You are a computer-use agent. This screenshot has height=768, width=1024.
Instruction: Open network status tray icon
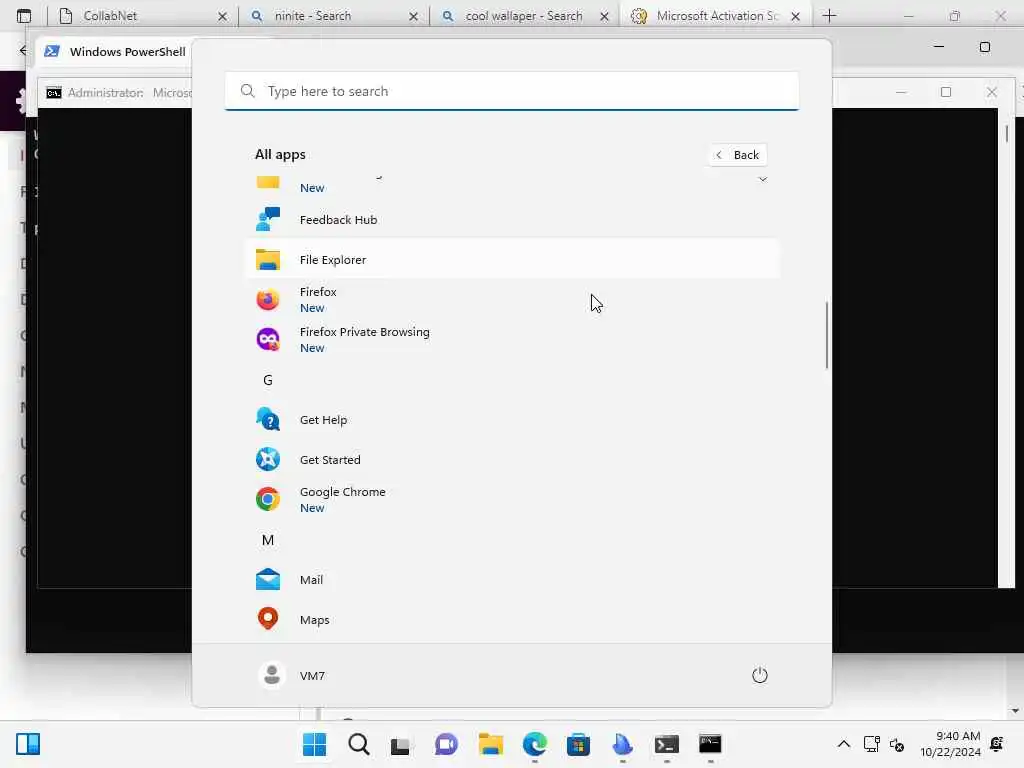(x=872, y=744)
